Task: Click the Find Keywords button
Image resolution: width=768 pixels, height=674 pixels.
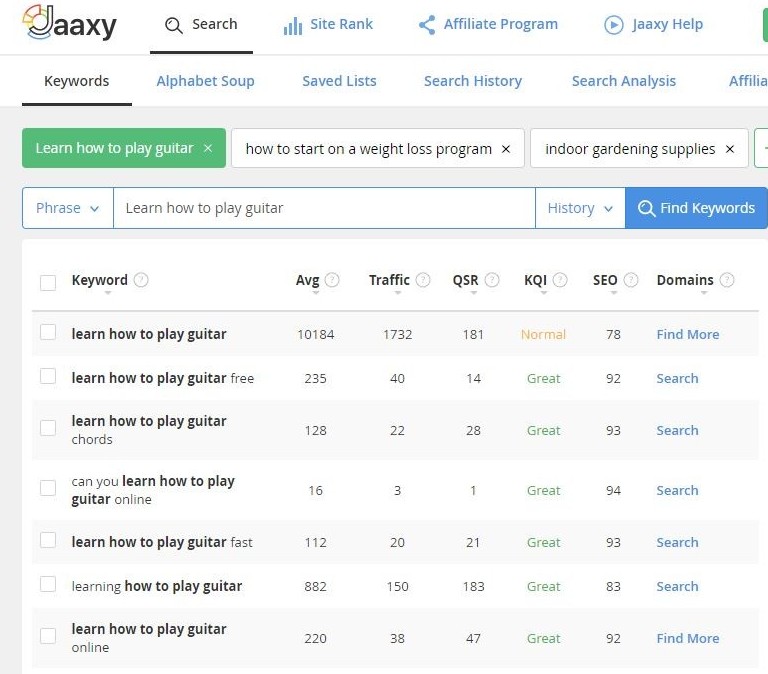Action: point(696,208)
